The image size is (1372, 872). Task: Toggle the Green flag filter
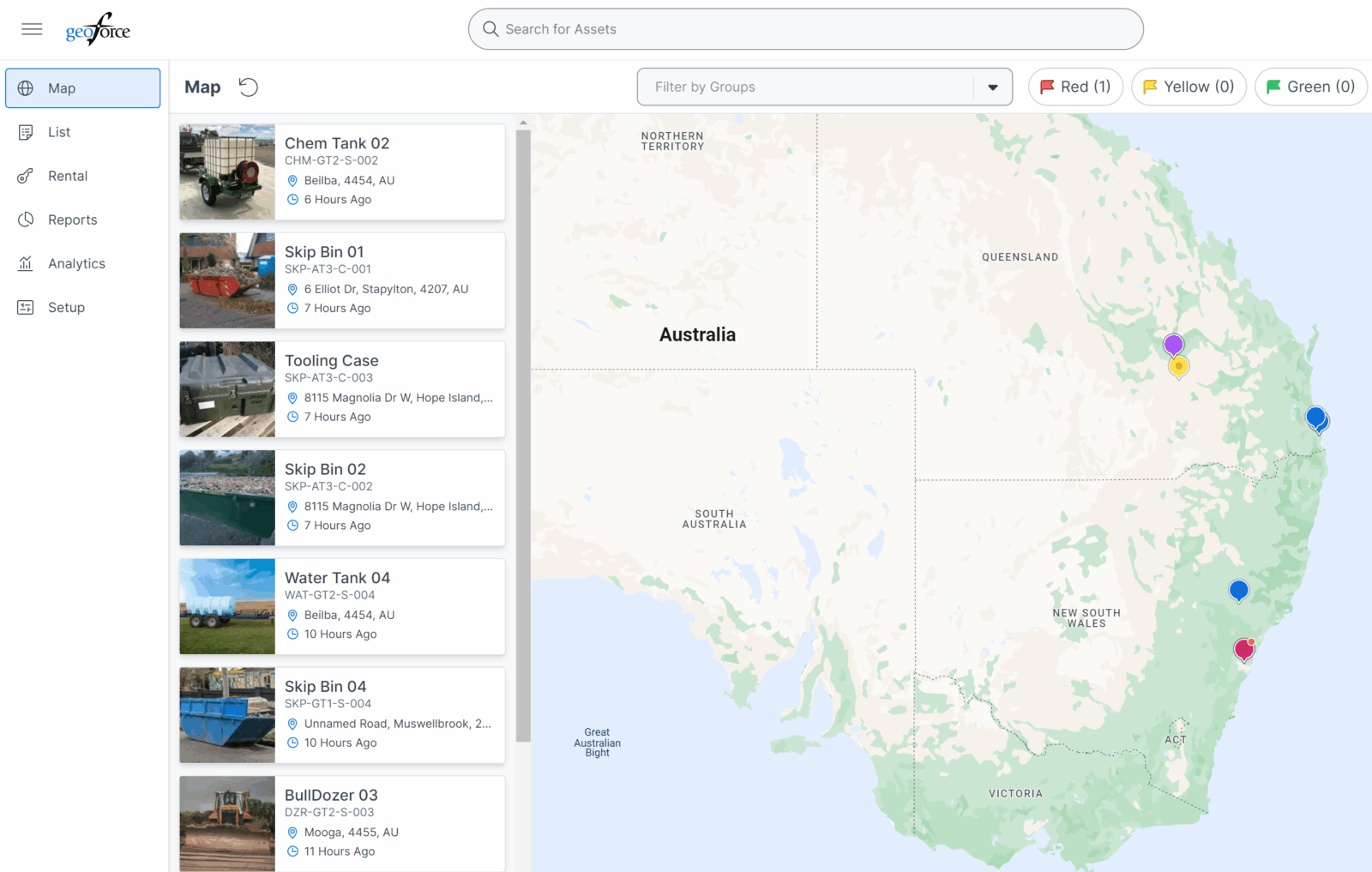click(x=1310, y=87)
